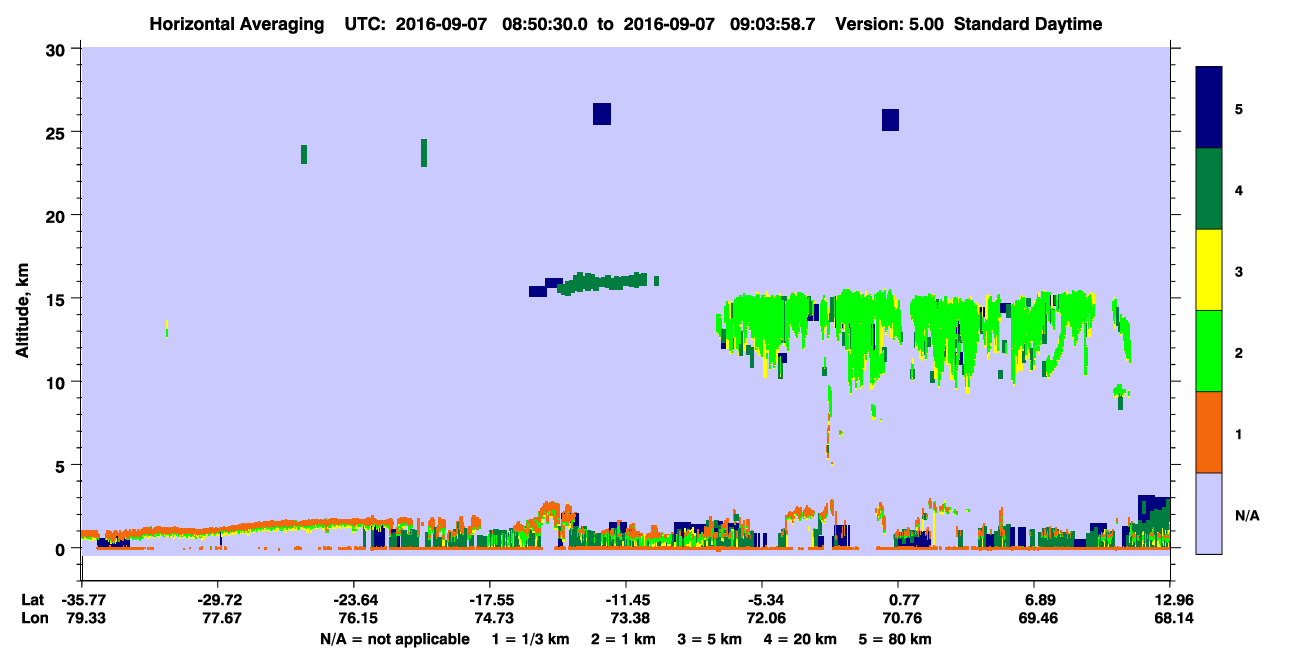Click the altitude tick label '20'
This screenshot has width=1300, height=667.
[56, 215]
